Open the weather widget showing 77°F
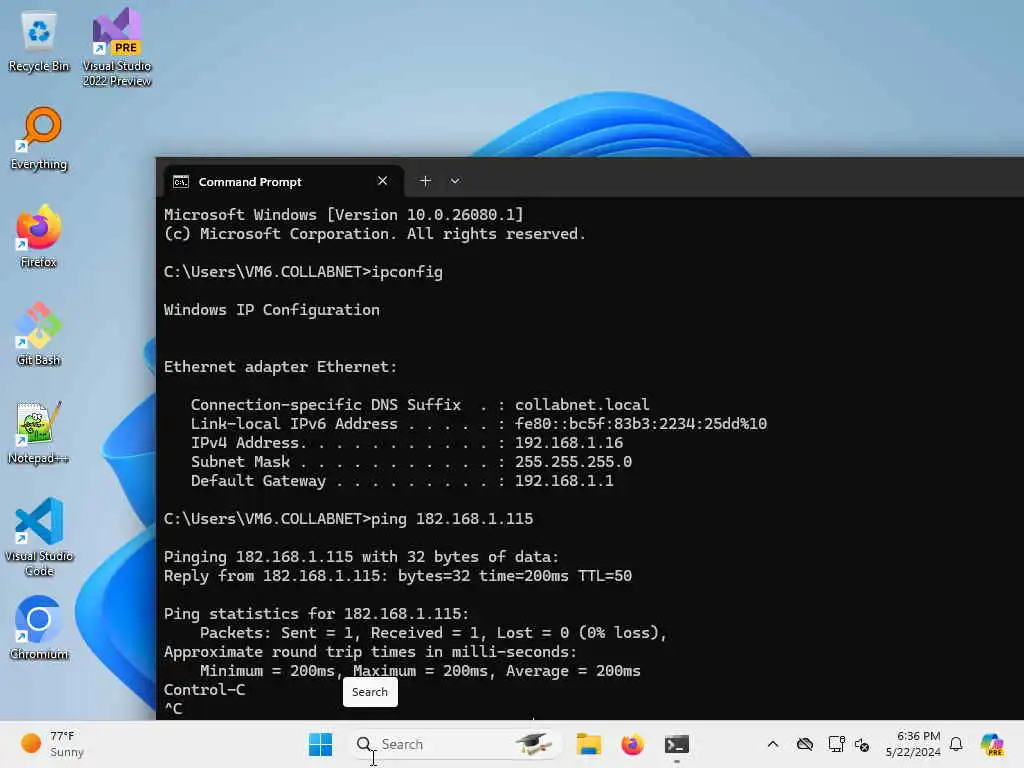1024x768 pixels. (x=52, y=744)
